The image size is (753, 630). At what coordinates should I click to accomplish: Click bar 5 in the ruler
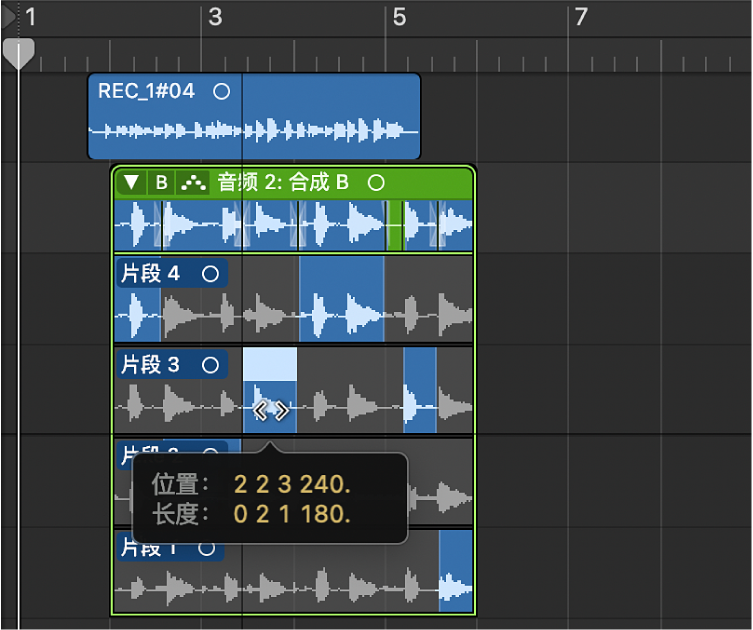[400, 17]
